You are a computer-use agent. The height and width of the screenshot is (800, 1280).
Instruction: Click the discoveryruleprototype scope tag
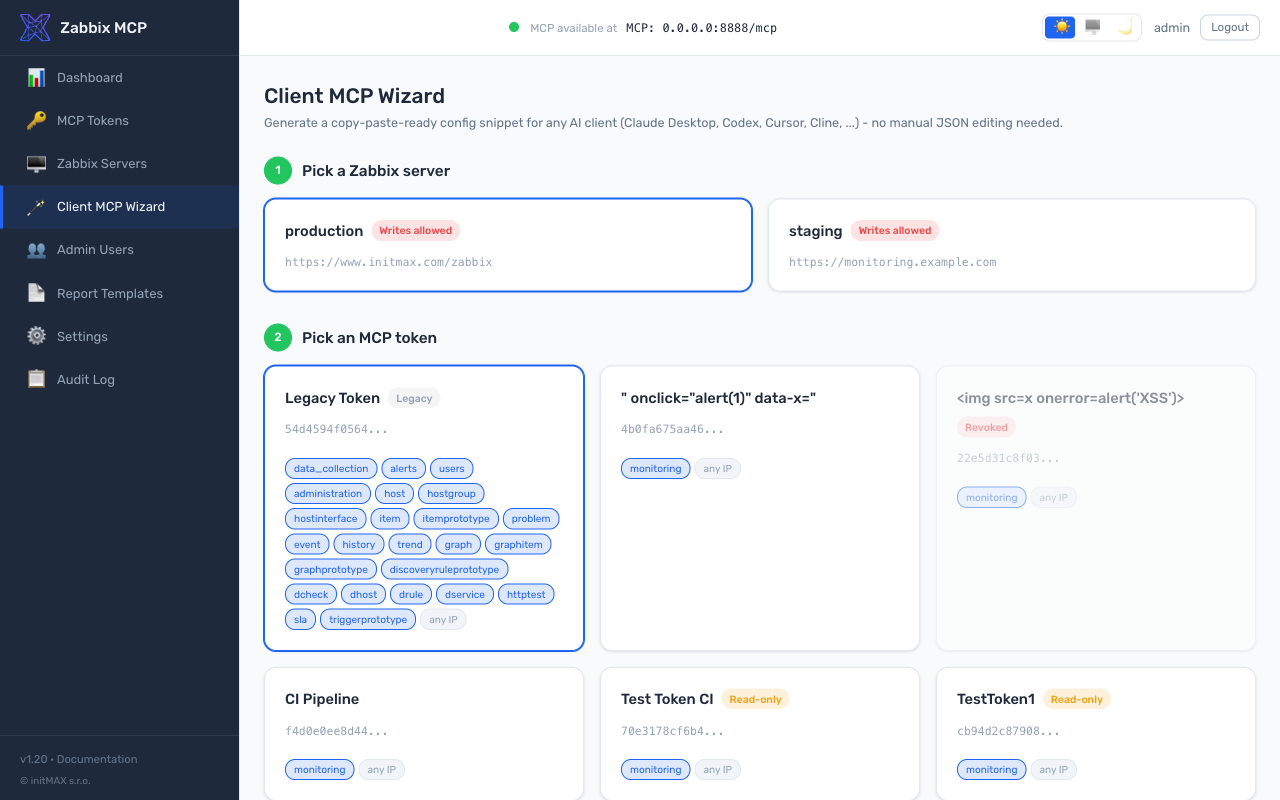pyautogui.click(x=445, y=569)
